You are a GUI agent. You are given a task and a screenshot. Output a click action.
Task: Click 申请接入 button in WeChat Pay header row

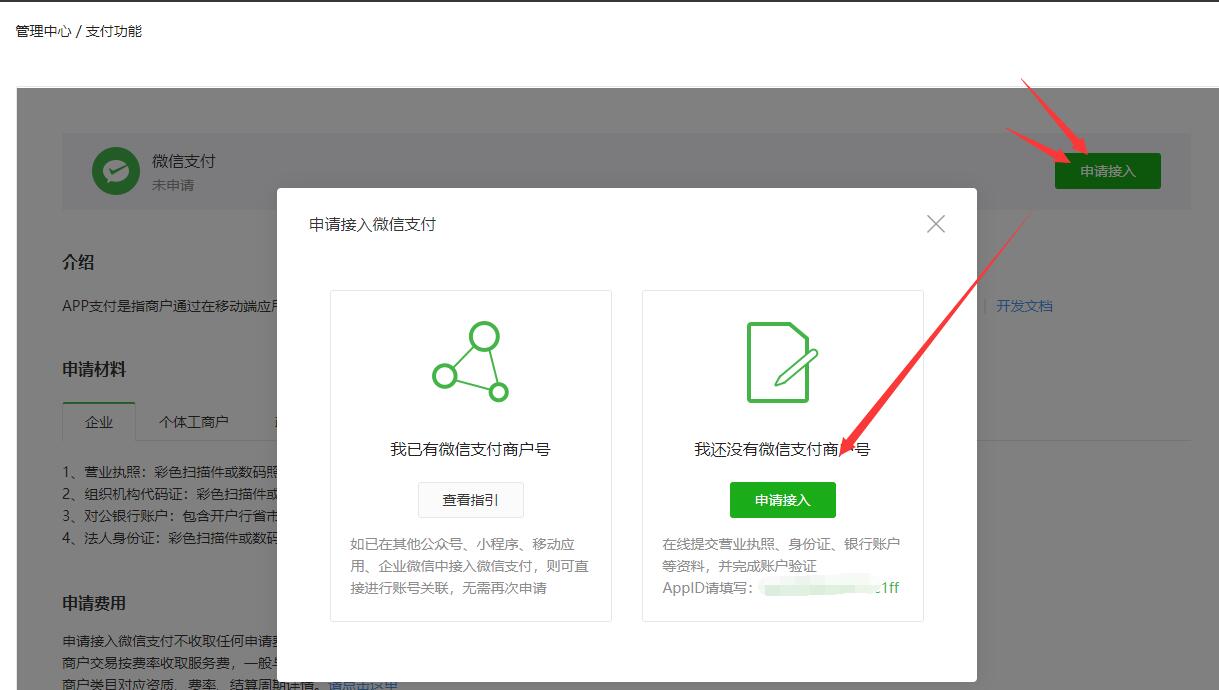coord(1108,171)
